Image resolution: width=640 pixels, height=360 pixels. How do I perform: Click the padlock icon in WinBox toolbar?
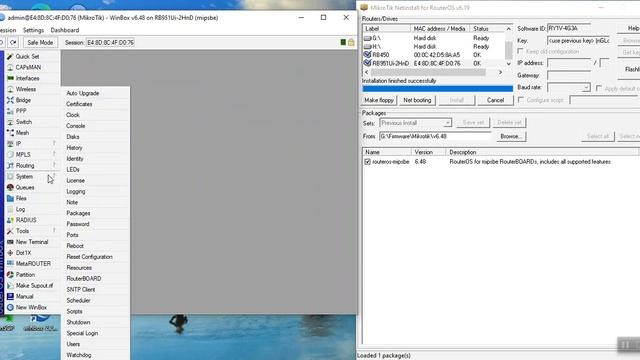coord(351,42)
